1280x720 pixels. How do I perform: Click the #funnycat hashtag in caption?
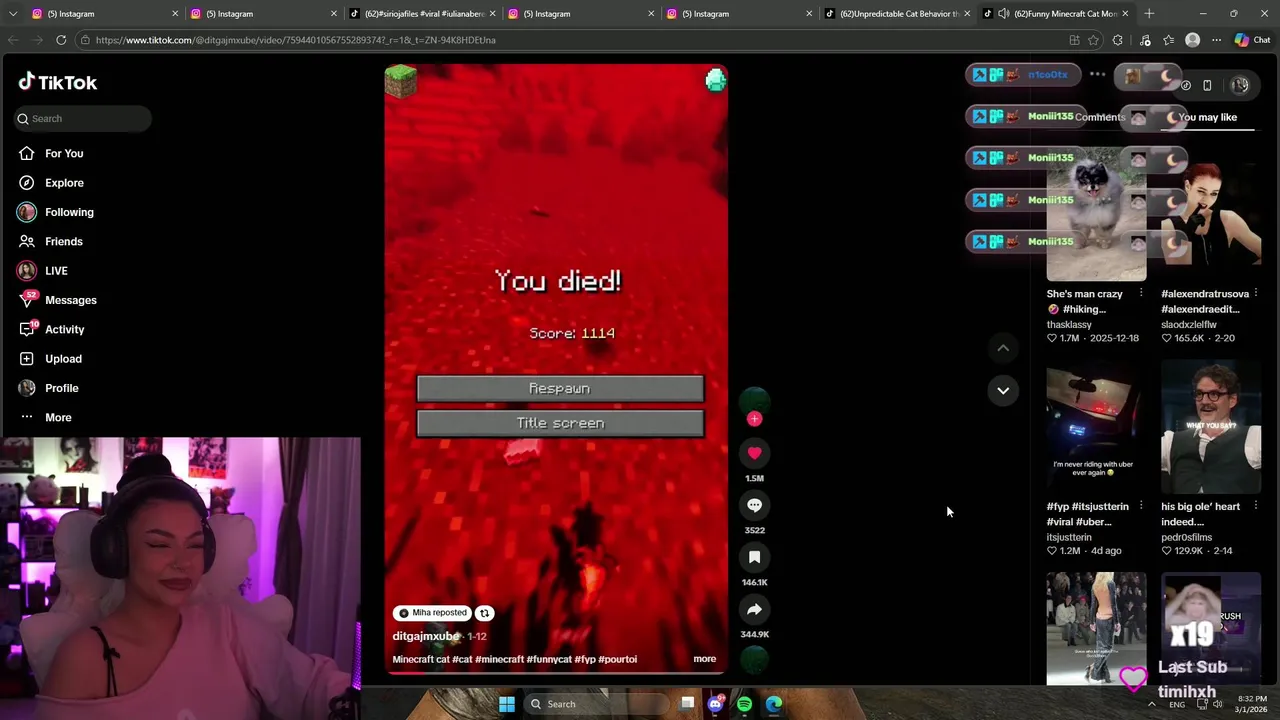(x=549, y=659)
